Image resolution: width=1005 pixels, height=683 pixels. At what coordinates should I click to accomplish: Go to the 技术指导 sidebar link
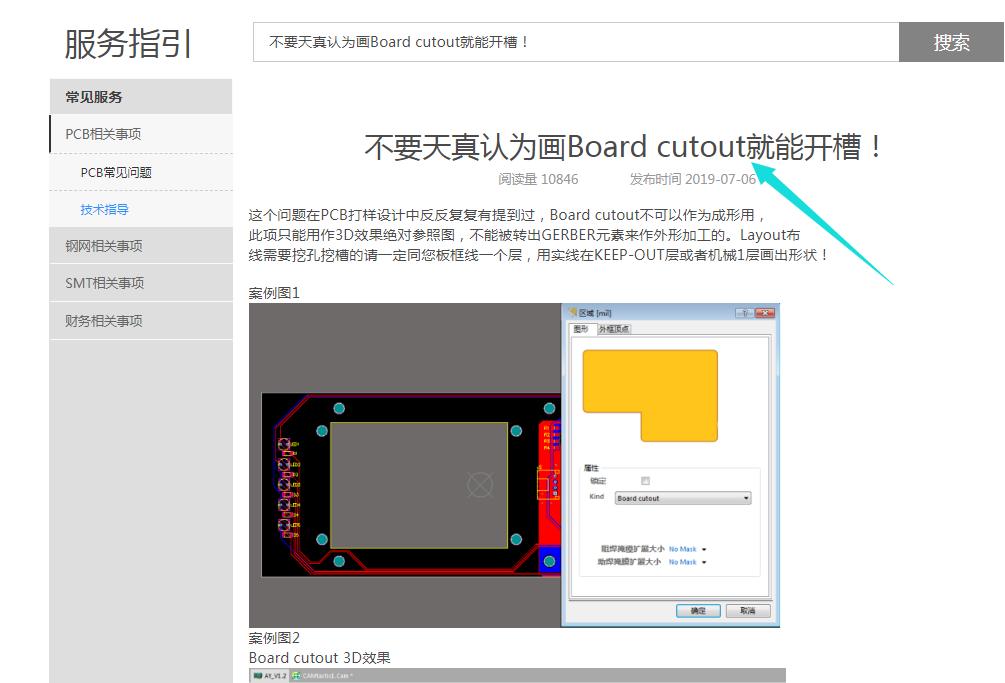coord(105,210)
